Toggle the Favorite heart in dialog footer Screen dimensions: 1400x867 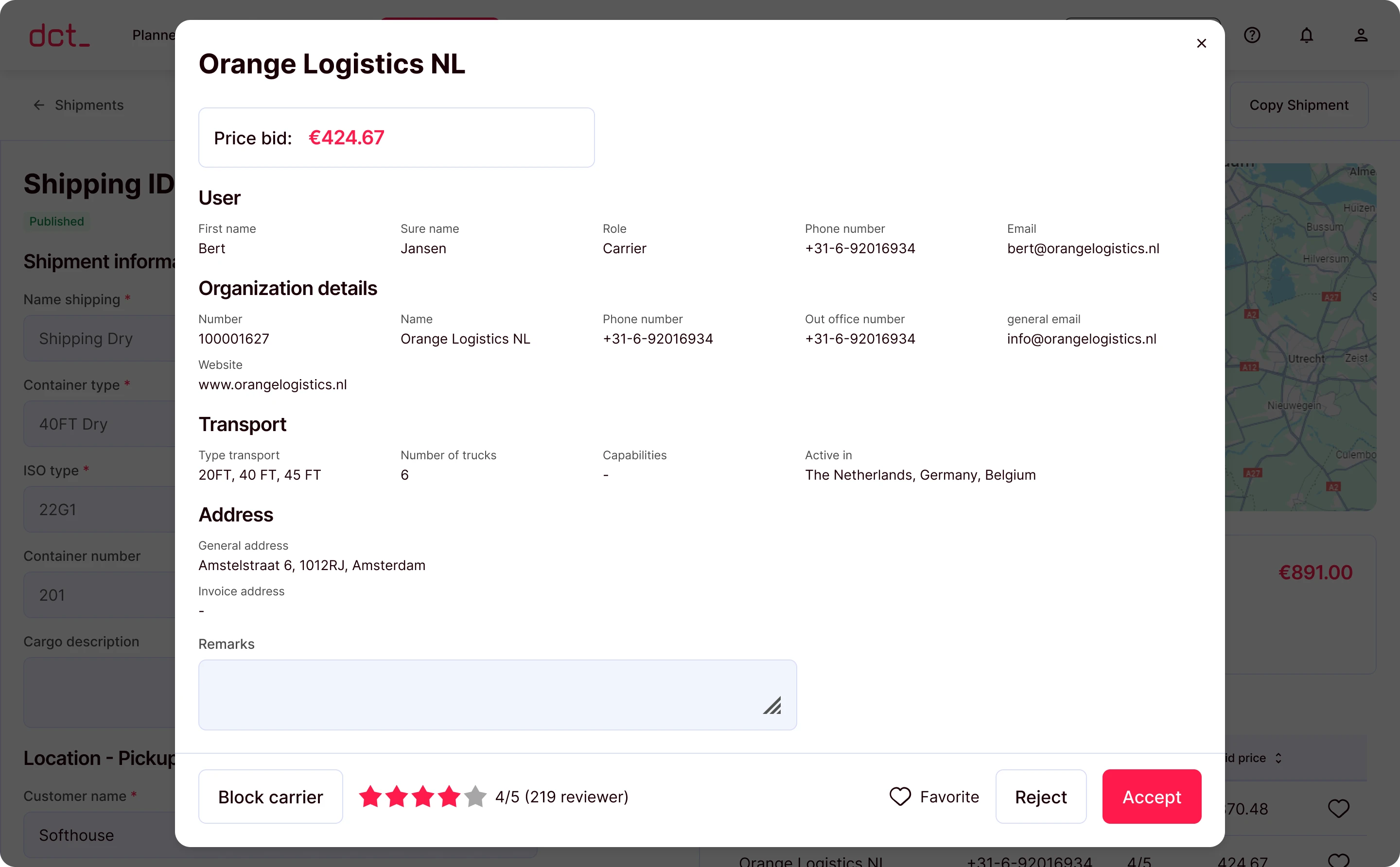coord(900,797)
